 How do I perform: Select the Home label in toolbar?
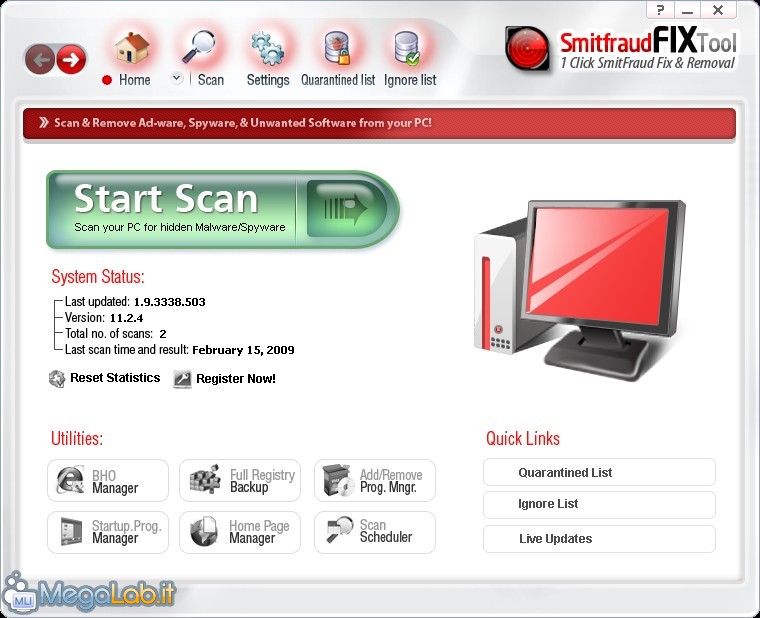[x=135, y=80]
